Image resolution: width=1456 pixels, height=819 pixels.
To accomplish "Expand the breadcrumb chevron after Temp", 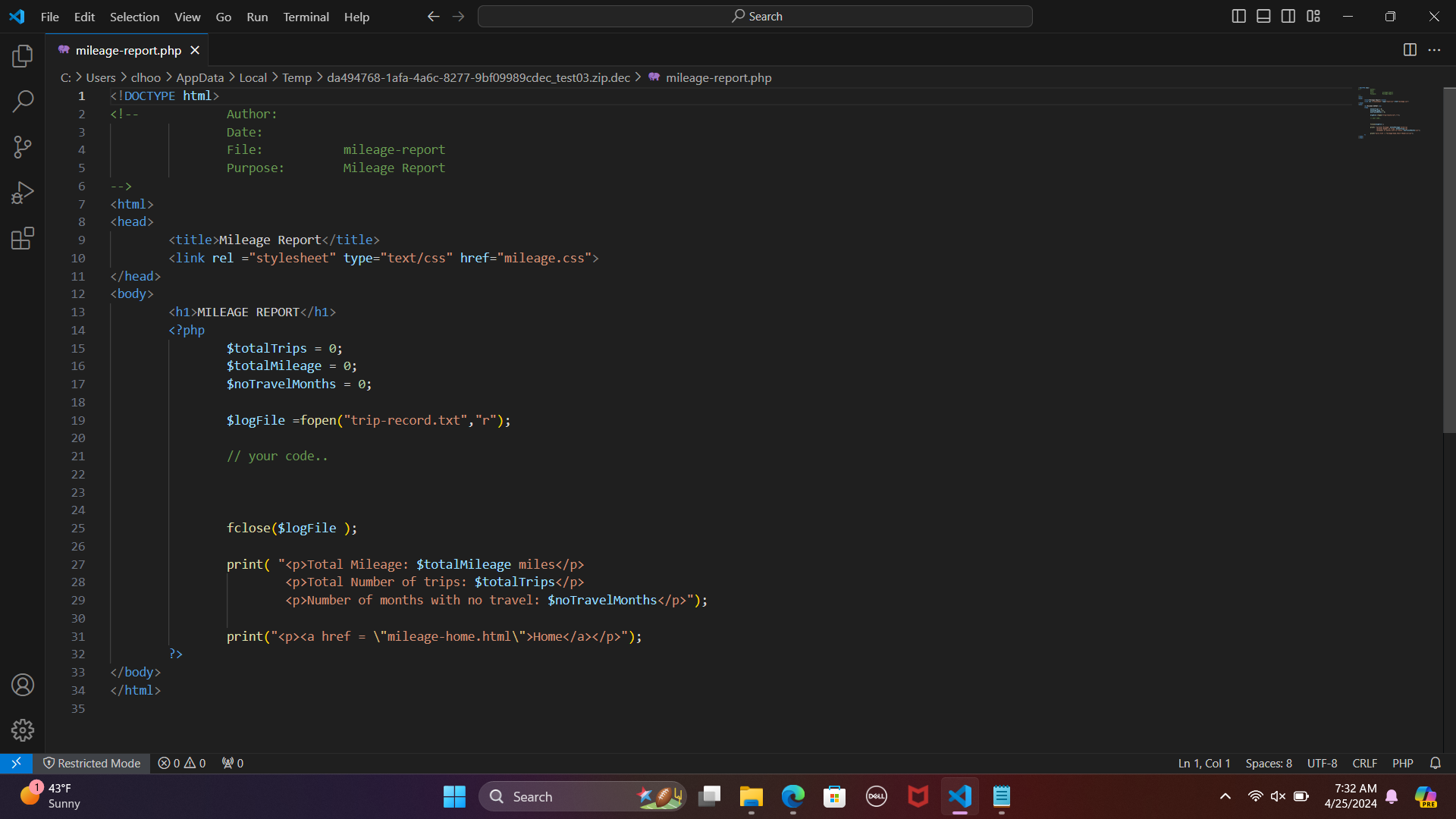I will click(x=318, y=77).
